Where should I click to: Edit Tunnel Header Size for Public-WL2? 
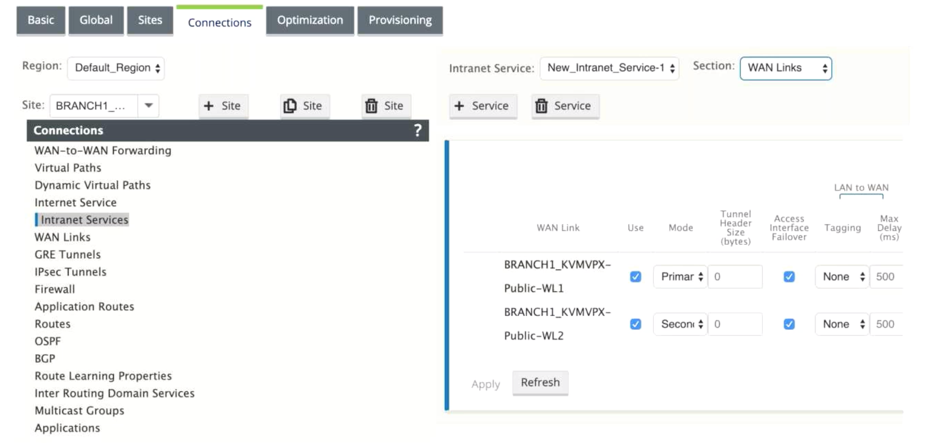tap(735, 324)
